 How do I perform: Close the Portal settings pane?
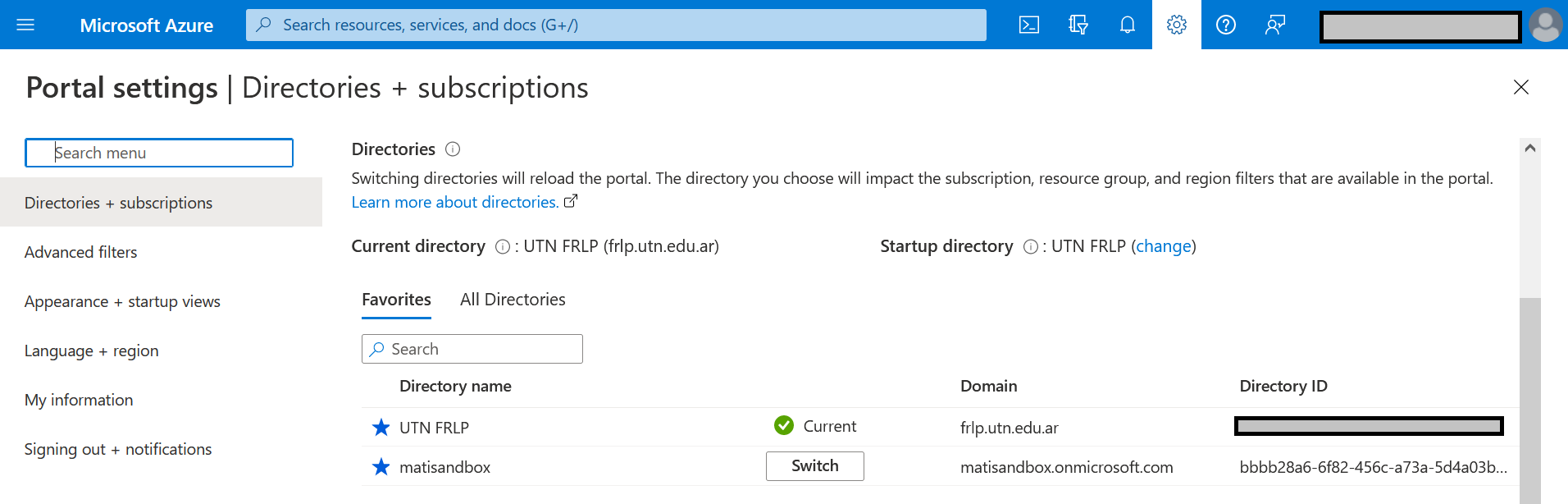(1521, 87)
